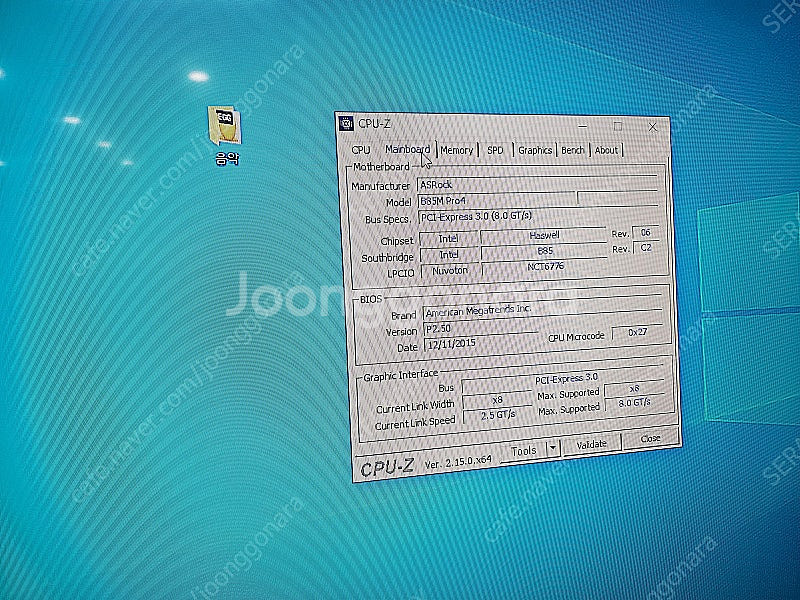Click the Current Link Width x8 value
The width and height of the screenshot is (800, 600).
tap(497, 399)
